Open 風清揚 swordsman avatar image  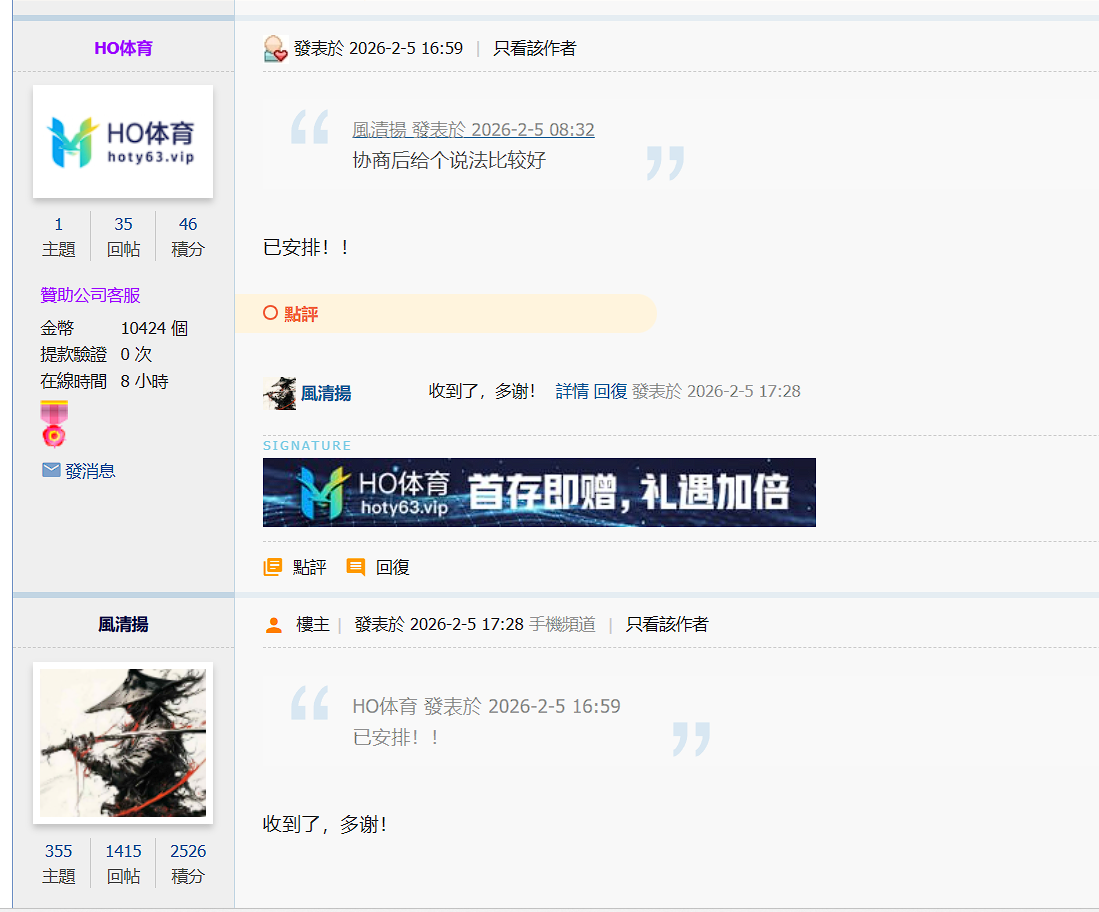pos(123,742)
